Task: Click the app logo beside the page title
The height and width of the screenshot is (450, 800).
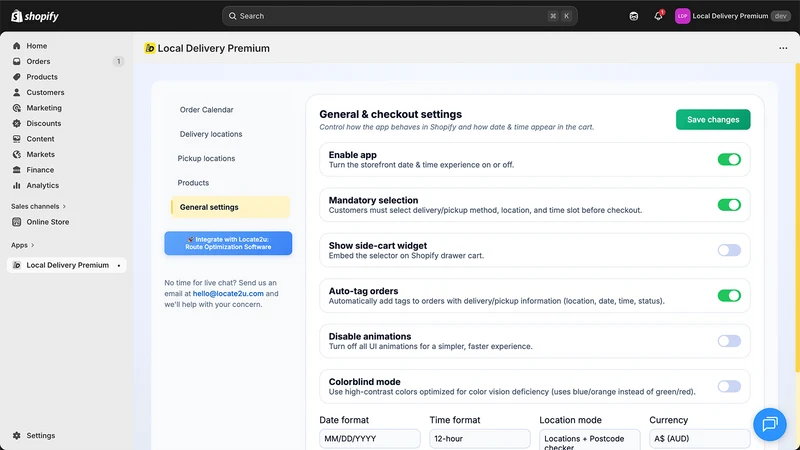Action: [x=149, y=48]
